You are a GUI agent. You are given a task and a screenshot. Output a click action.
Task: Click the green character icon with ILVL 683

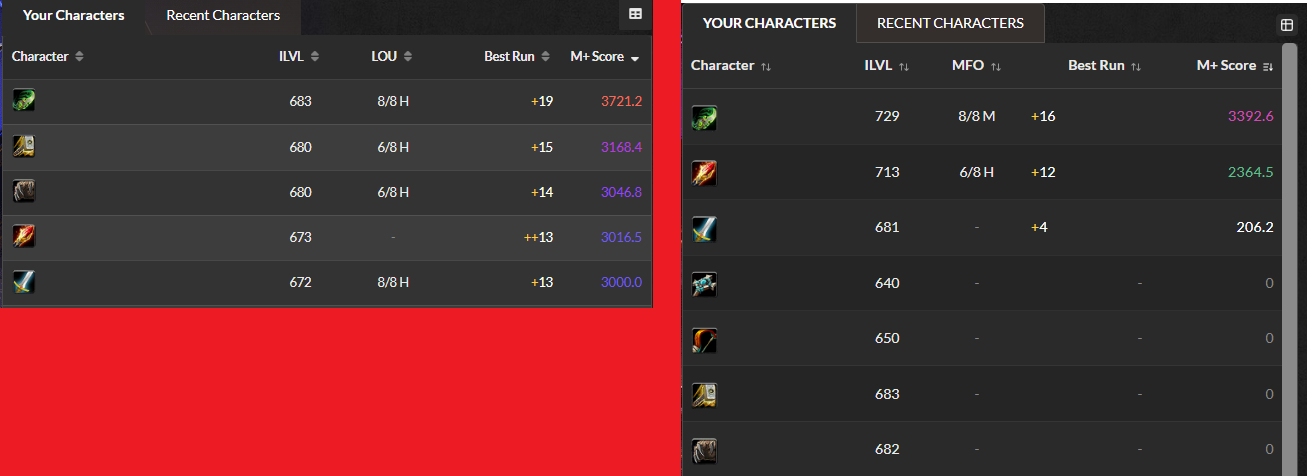click(x=24, y=101)
